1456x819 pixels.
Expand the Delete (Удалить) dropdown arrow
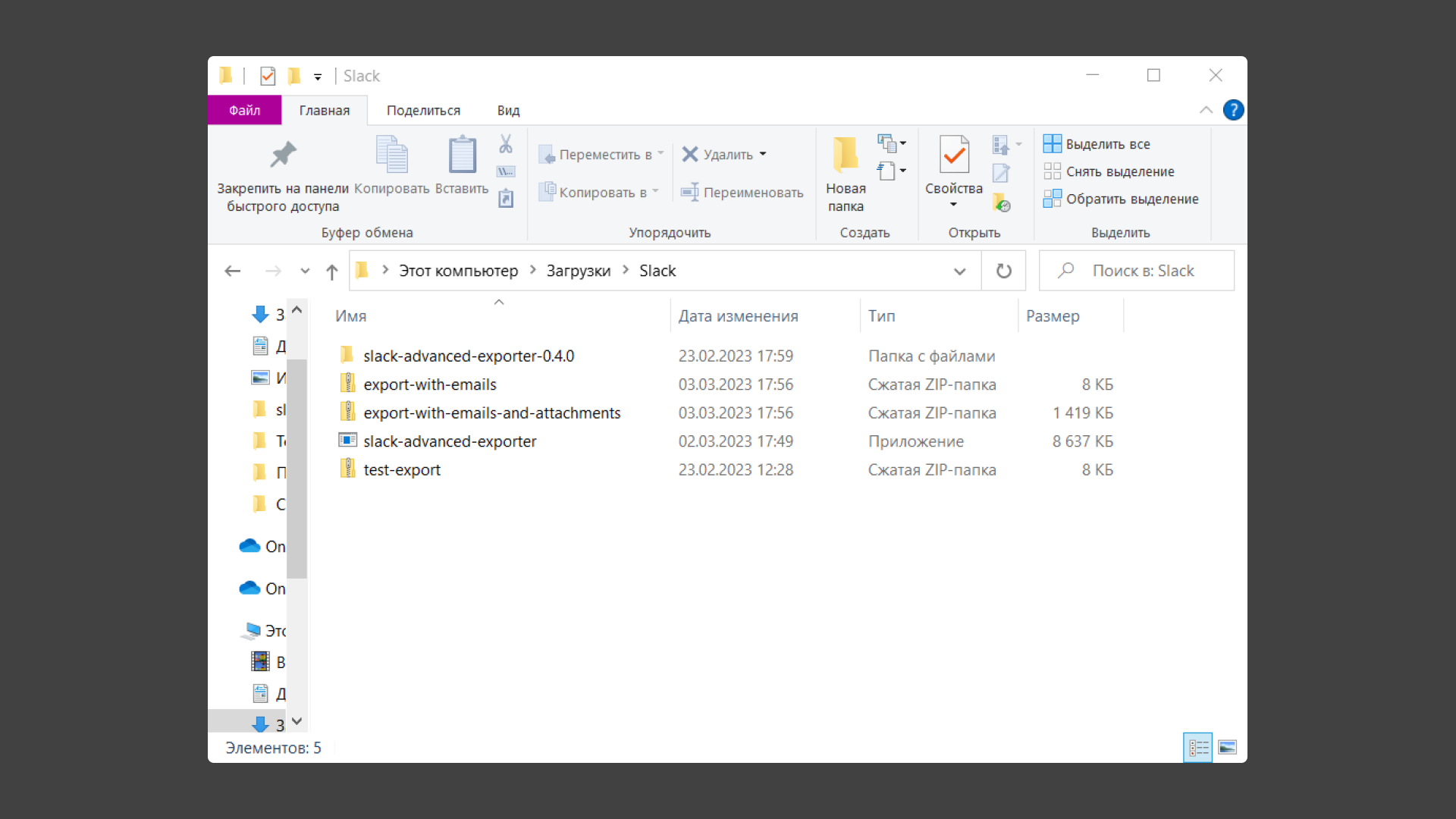coord(763,155)
